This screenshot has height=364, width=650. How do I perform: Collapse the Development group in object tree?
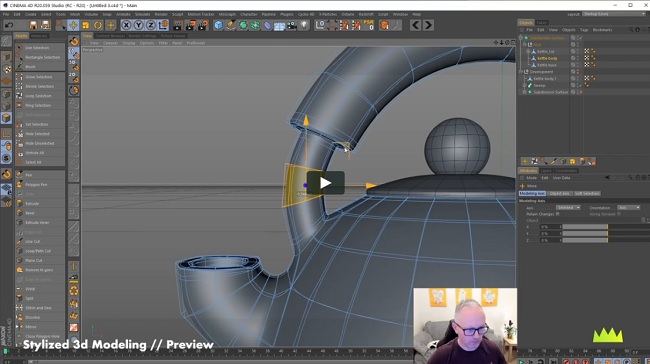[x=521, y=72]
